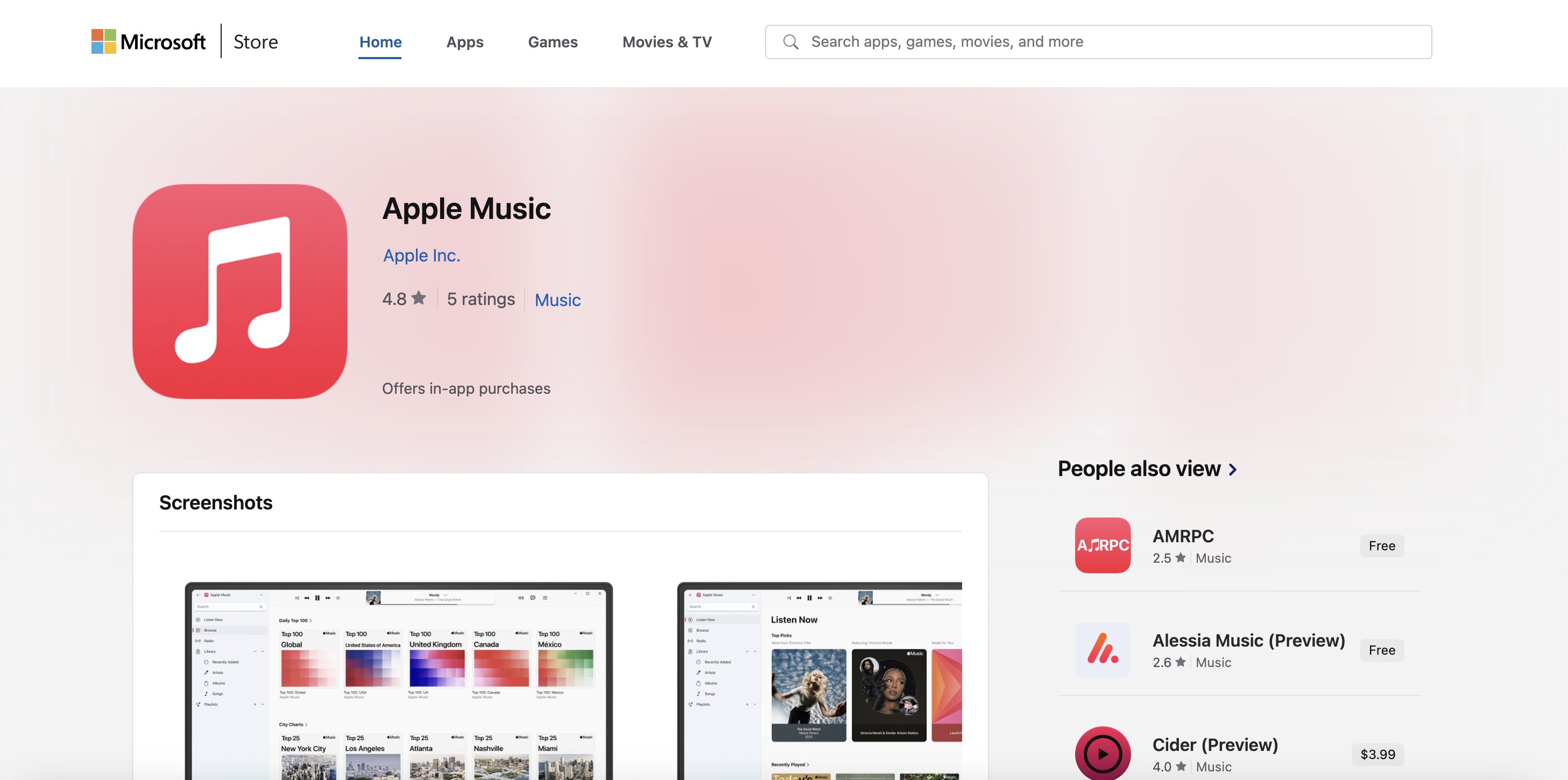Expand People also view chevron
Screen dimensions: 1568x780
pyautogui.click(x=1233, y=470)
